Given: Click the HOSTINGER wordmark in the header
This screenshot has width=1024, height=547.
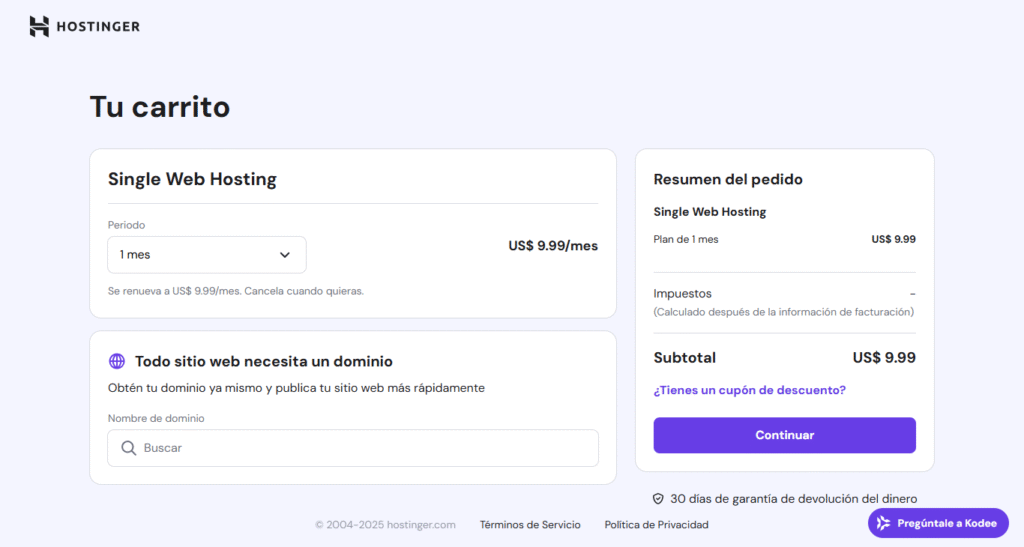Looking at the screenshot, I should (98, 27).
